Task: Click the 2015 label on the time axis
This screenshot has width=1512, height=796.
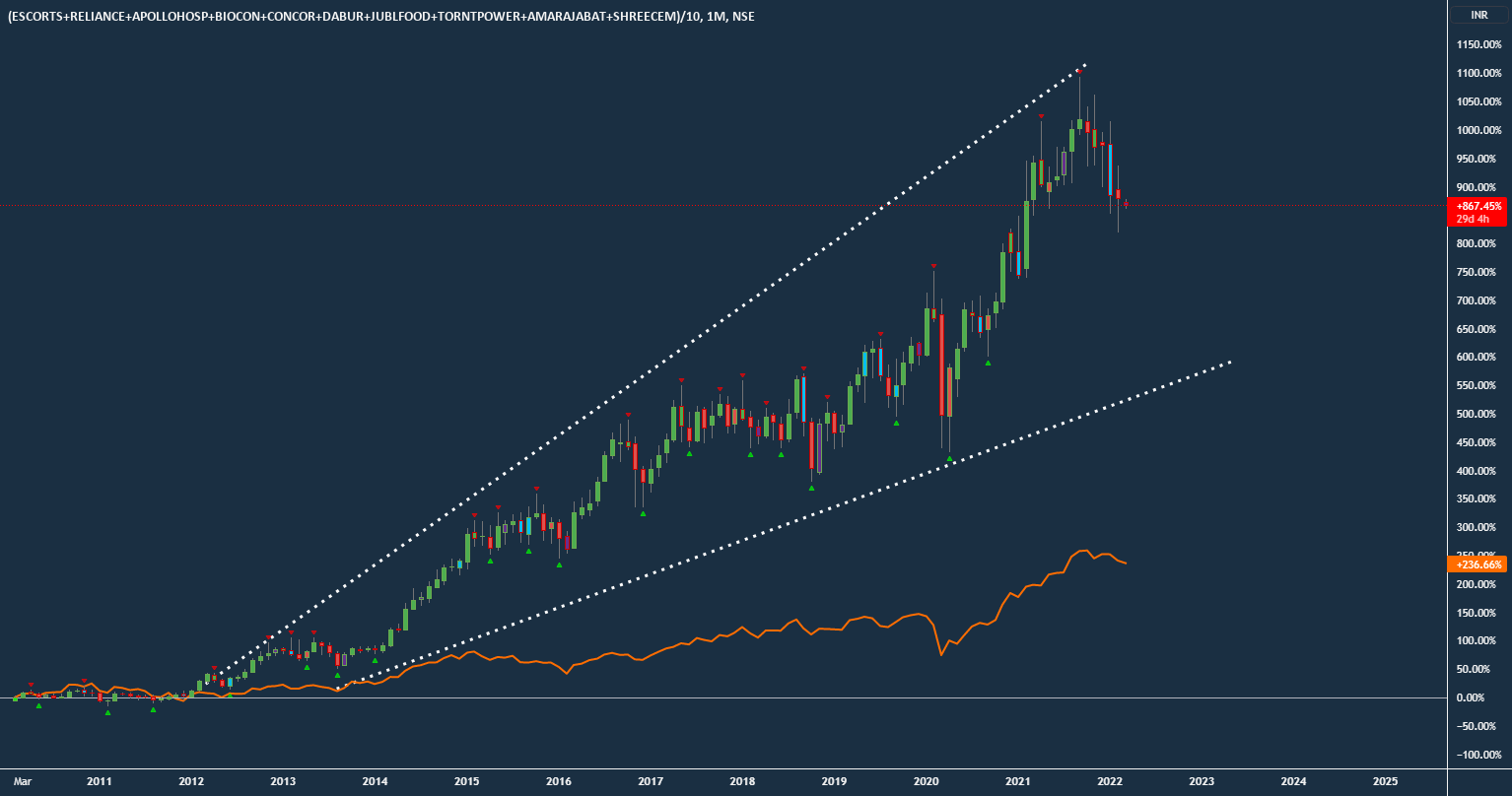Action: click(467, 781)
